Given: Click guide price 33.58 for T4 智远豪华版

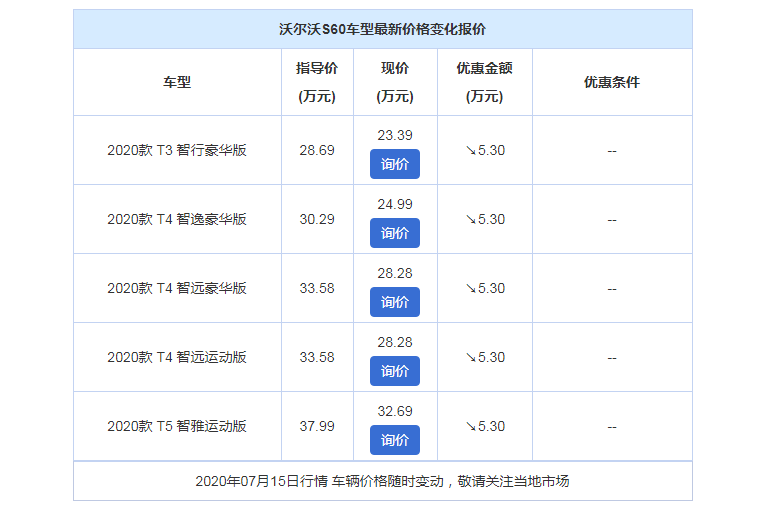Looking at the screenshot, I should 317,288.
